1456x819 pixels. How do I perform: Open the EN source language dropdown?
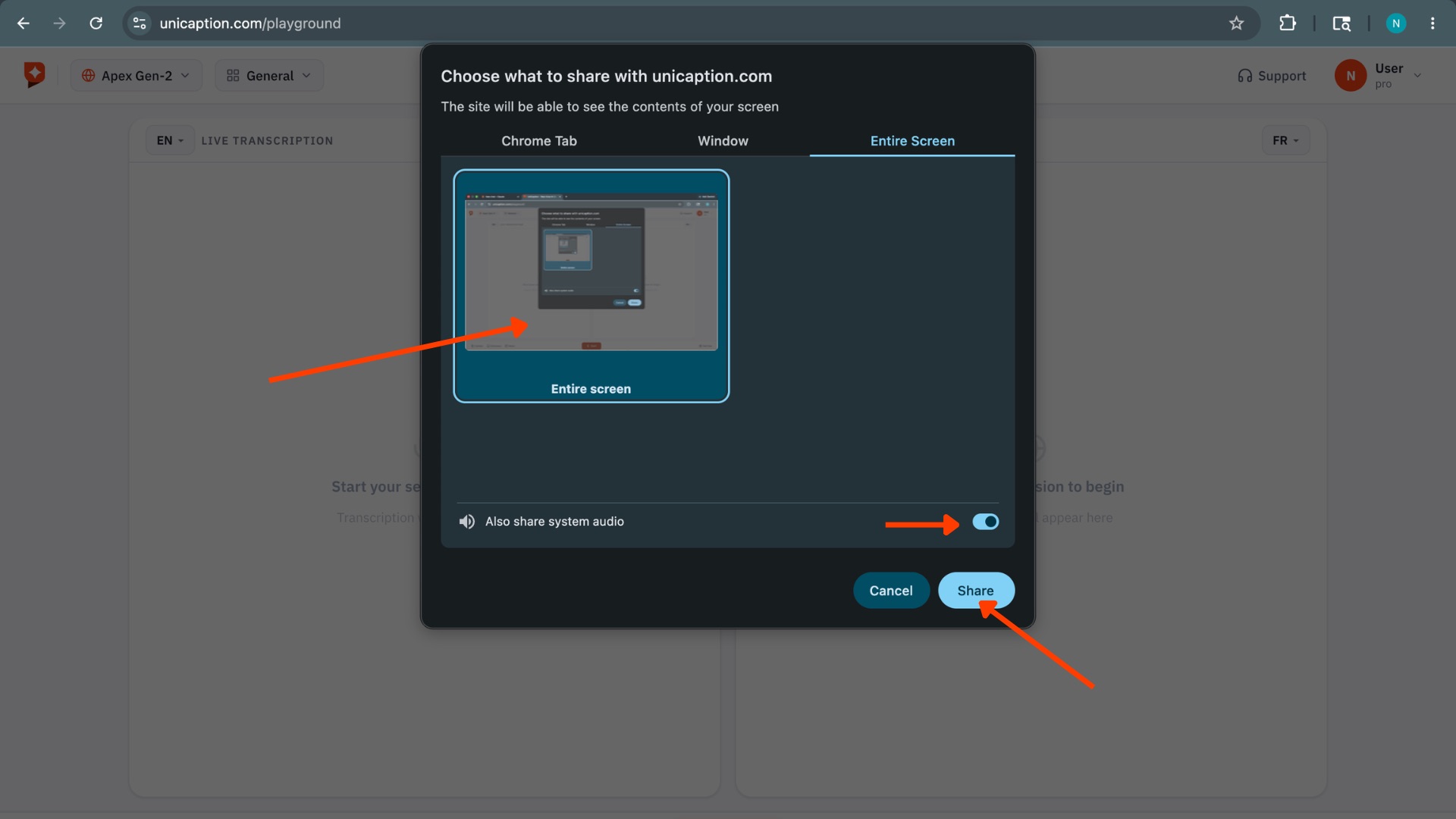[x=170, y=140]
